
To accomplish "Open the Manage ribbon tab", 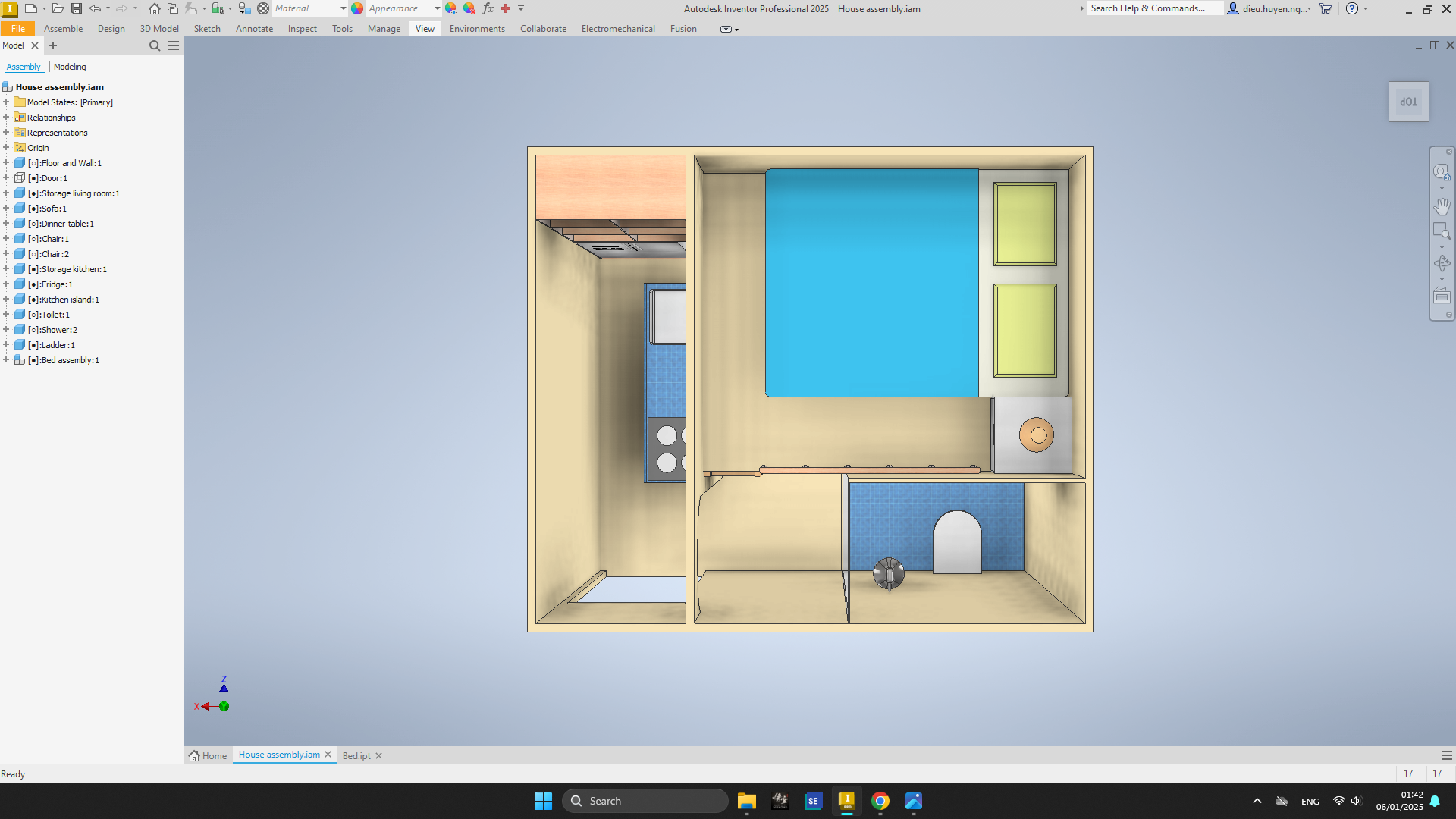I will tap(384, 29).
